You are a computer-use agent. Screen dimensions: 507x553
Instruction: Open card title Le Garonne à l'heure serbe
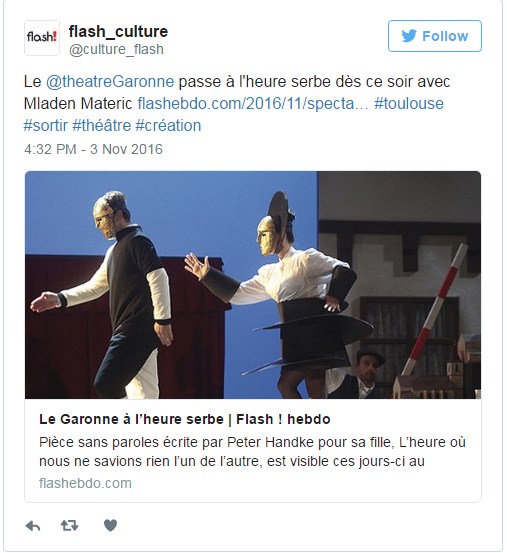click(x=185, y=419)
